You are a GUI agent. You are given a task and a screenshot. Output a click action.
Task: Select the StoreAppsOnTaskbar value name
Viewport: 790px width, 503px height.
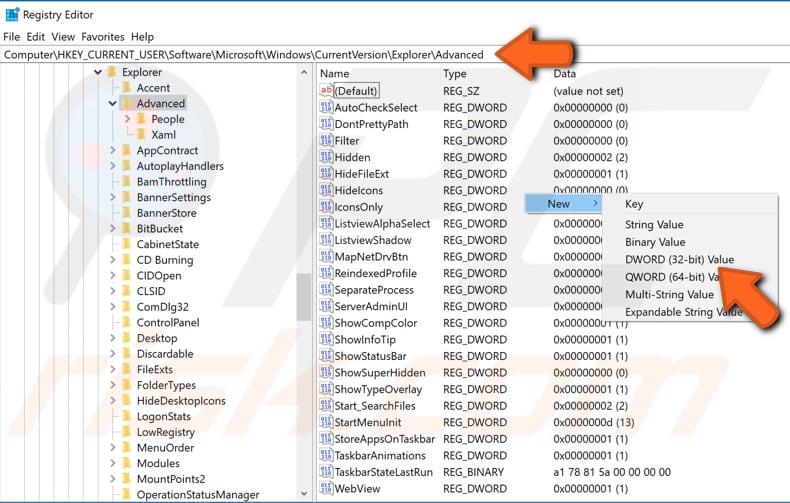tap(384, 439)
